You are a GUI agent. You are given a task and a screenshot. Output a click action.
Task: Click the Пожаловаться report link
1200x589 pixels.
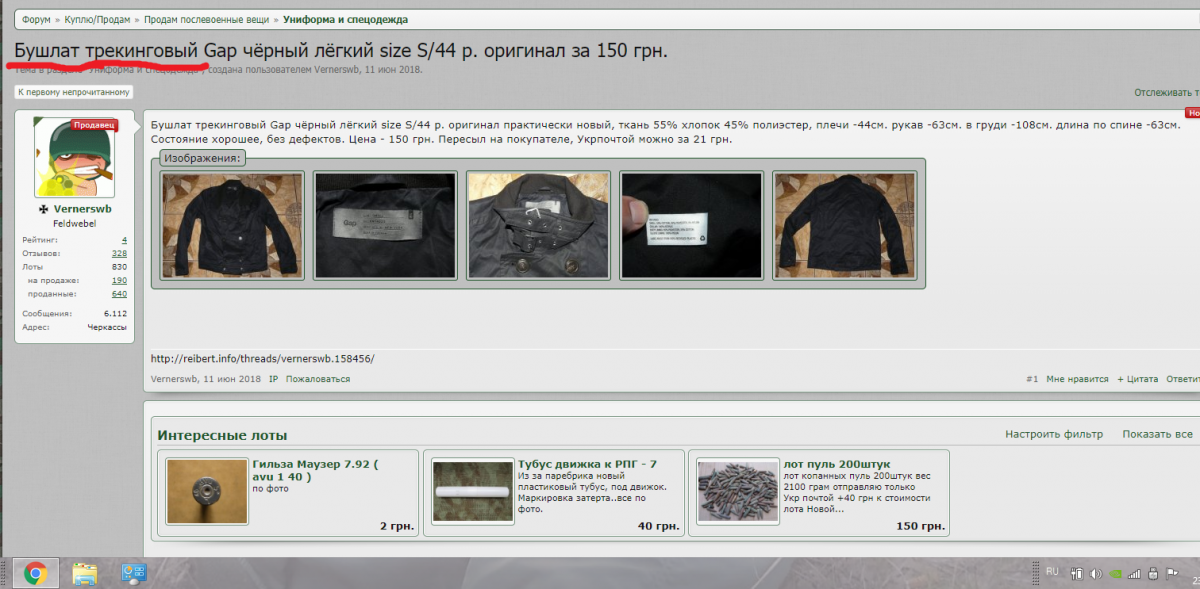(318, 379)
